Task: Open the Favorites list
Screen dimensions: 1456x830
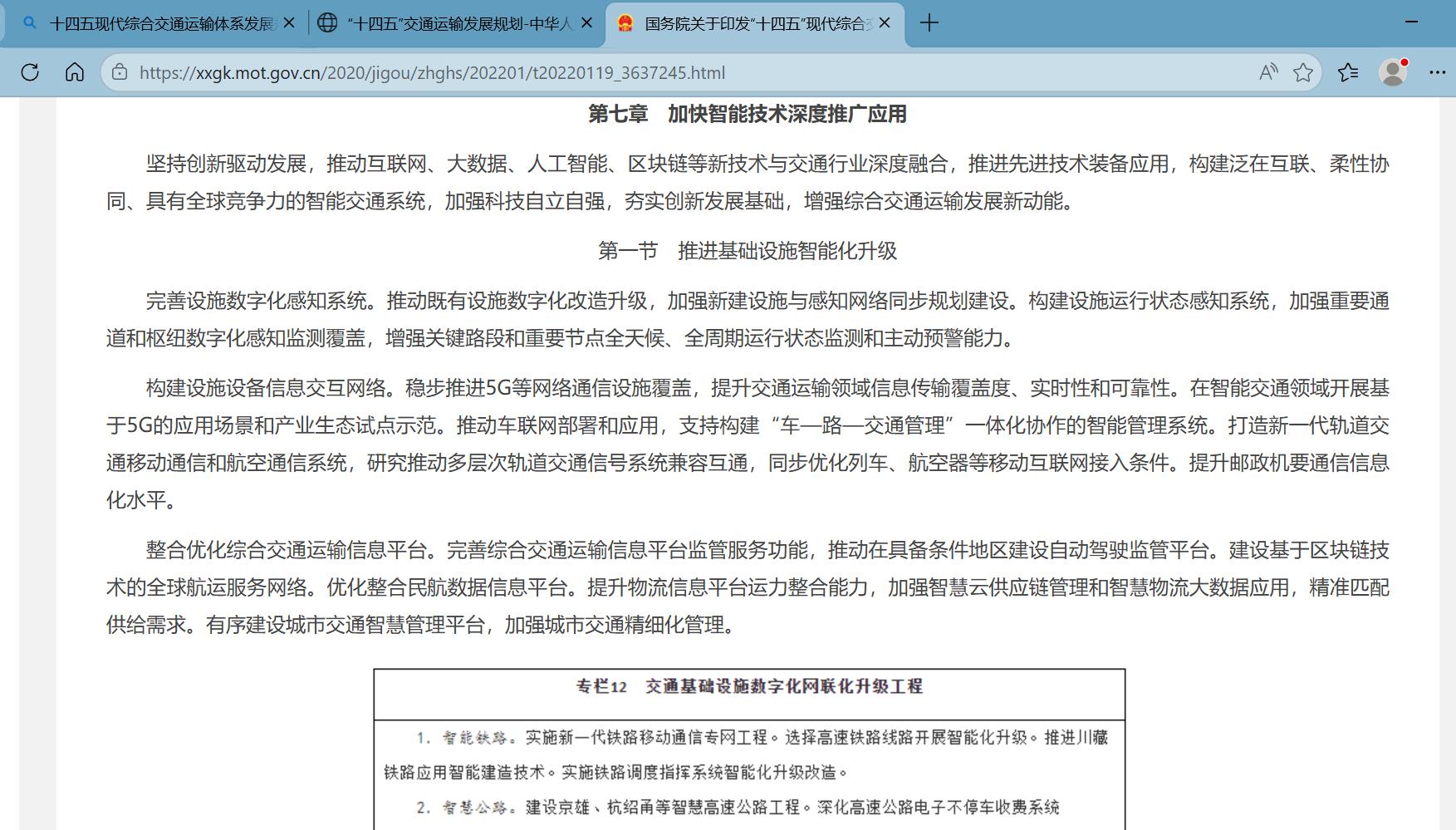Action: [x=1348, y=72]
